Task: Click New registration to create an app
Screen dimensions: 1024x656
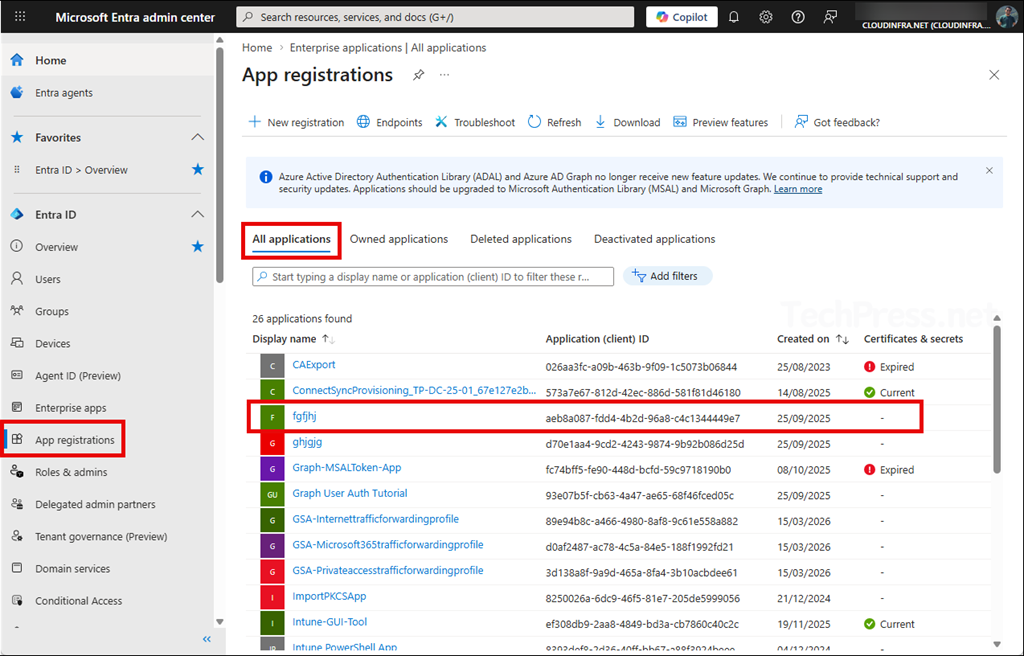Action: (x=296, y=121)
